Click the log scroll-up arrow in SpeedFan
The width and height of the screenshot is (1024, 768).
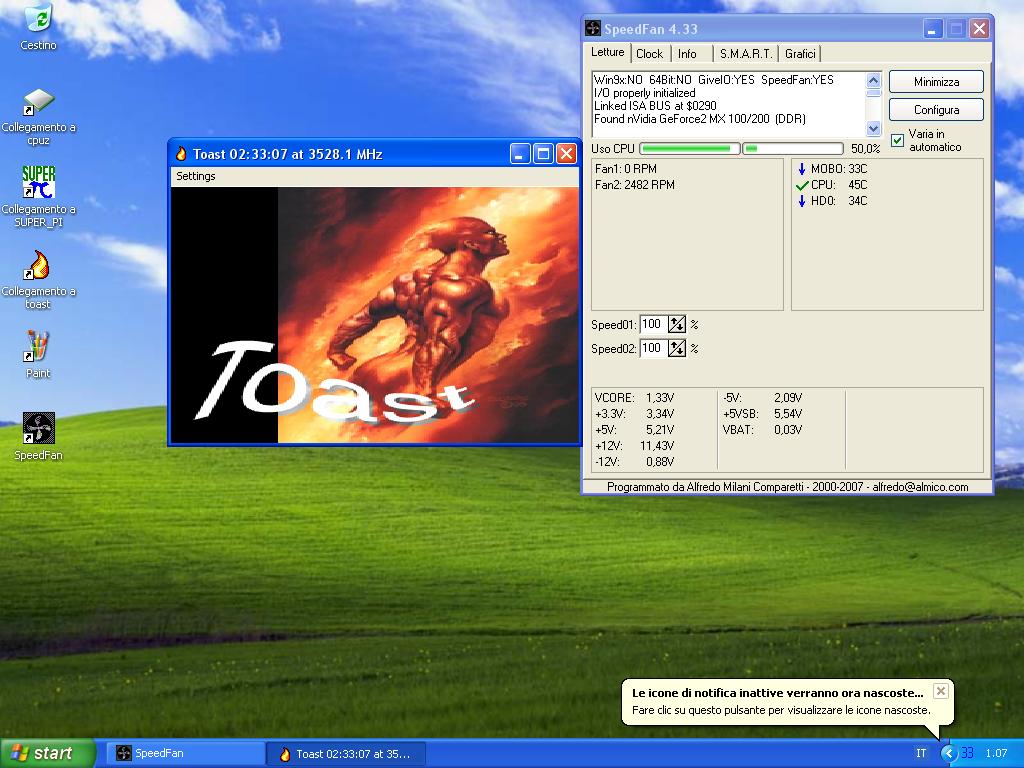pyautogui.click(x=873, y=80)
